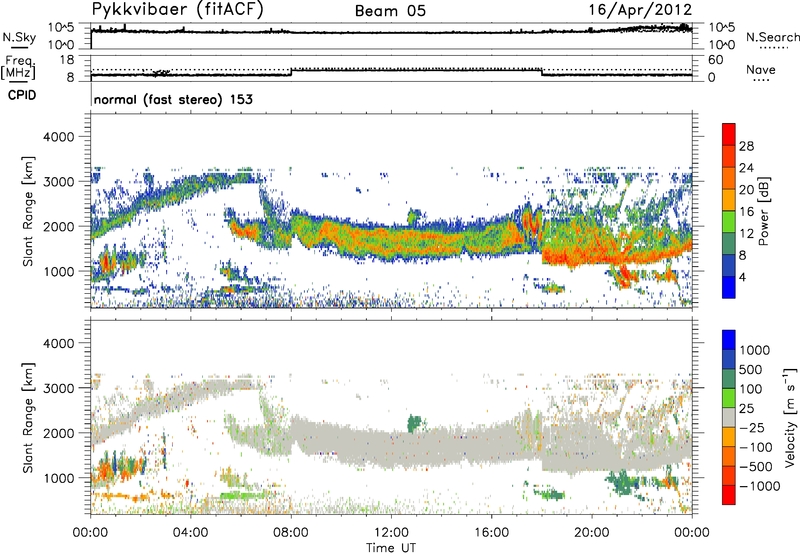Click the 20:00 time axis label
Screen dimensions: 800x554
pyautogui.click(x=591, y=533)
